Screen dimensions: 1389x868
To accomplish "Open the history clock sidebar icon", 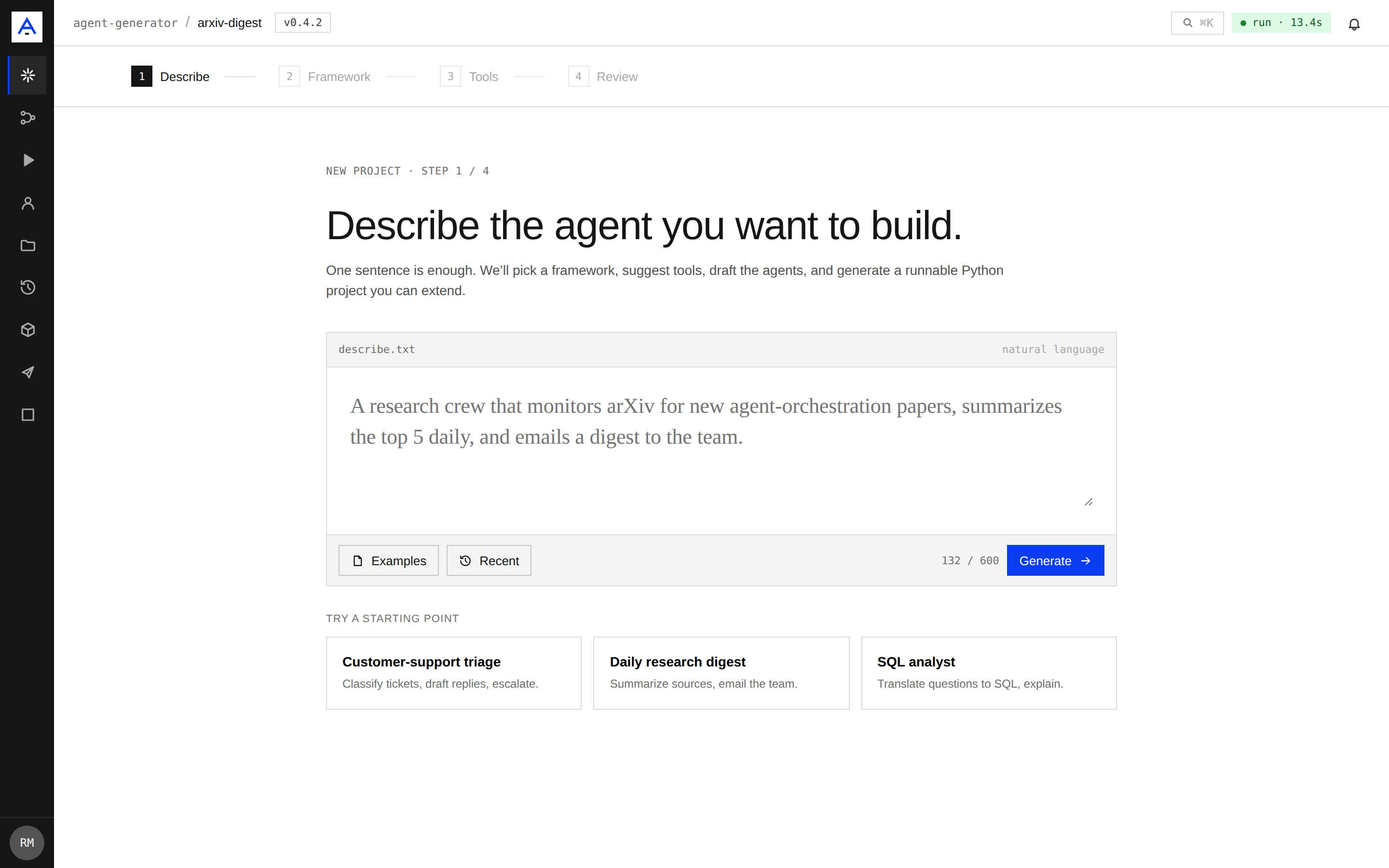I will [27, 287].
